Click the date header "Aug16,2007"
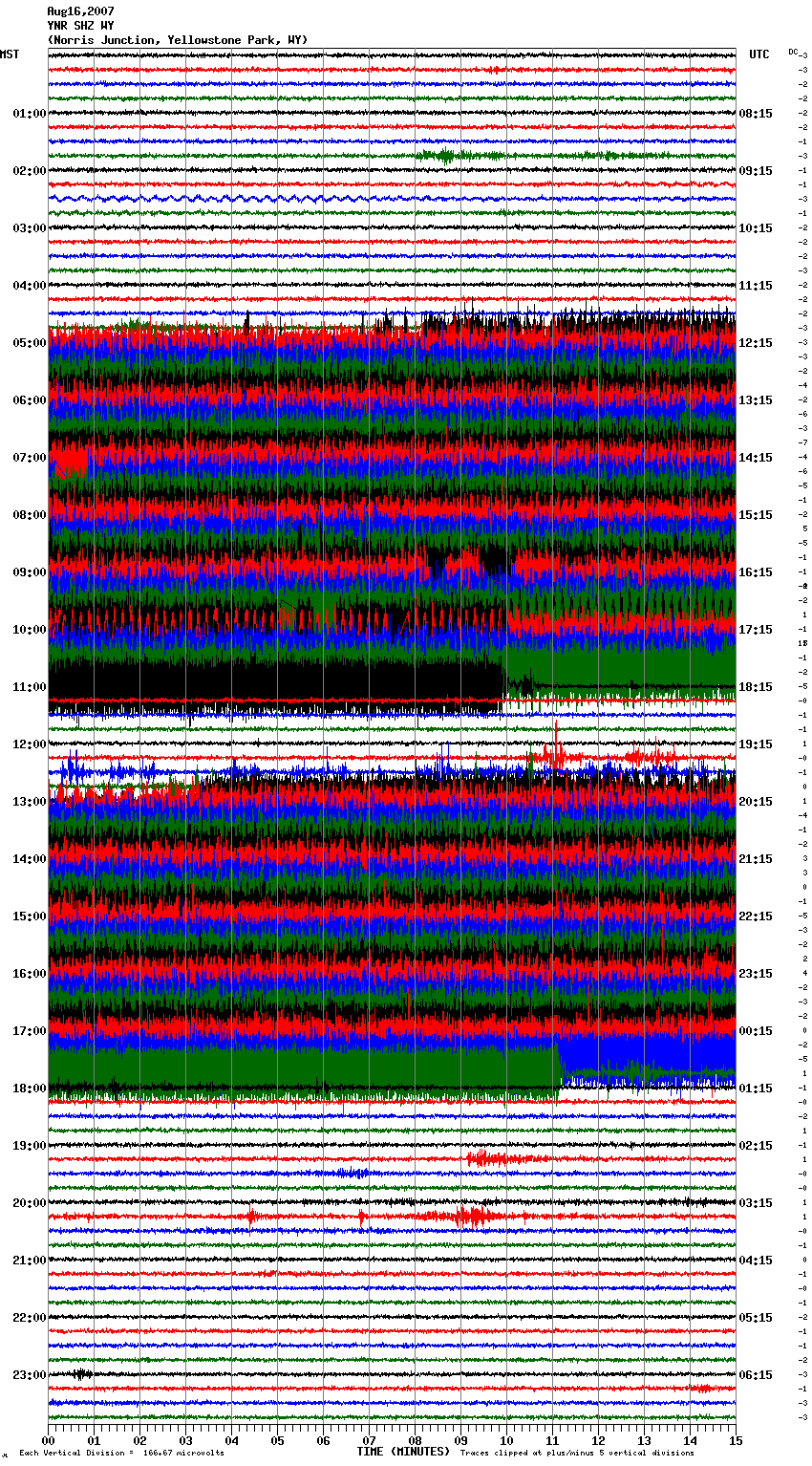This screenshot has width=812, height=1466. tap(80, 11)
